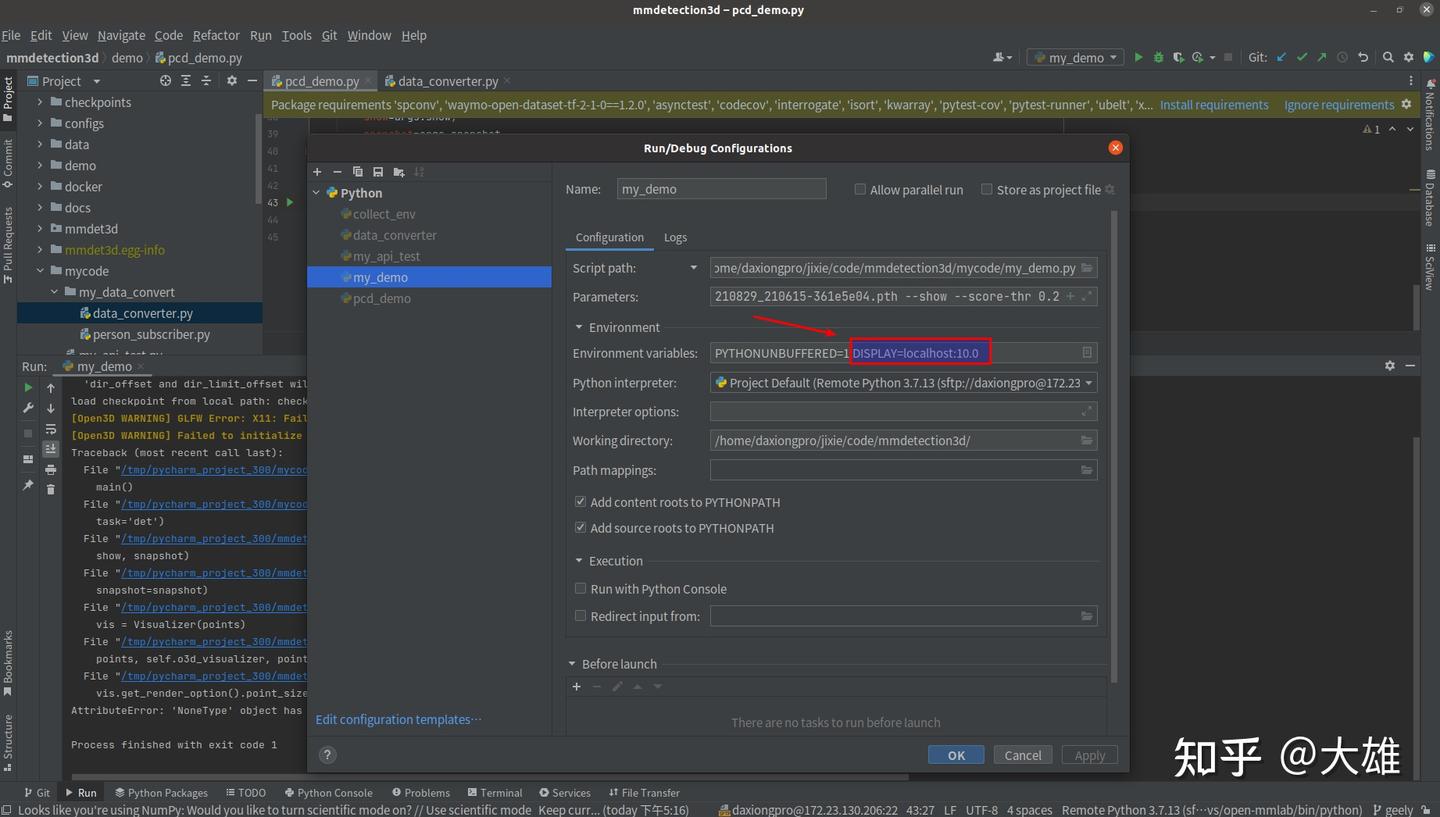
Task: Open environment variables editor icon
Action: coord(1087,353)
